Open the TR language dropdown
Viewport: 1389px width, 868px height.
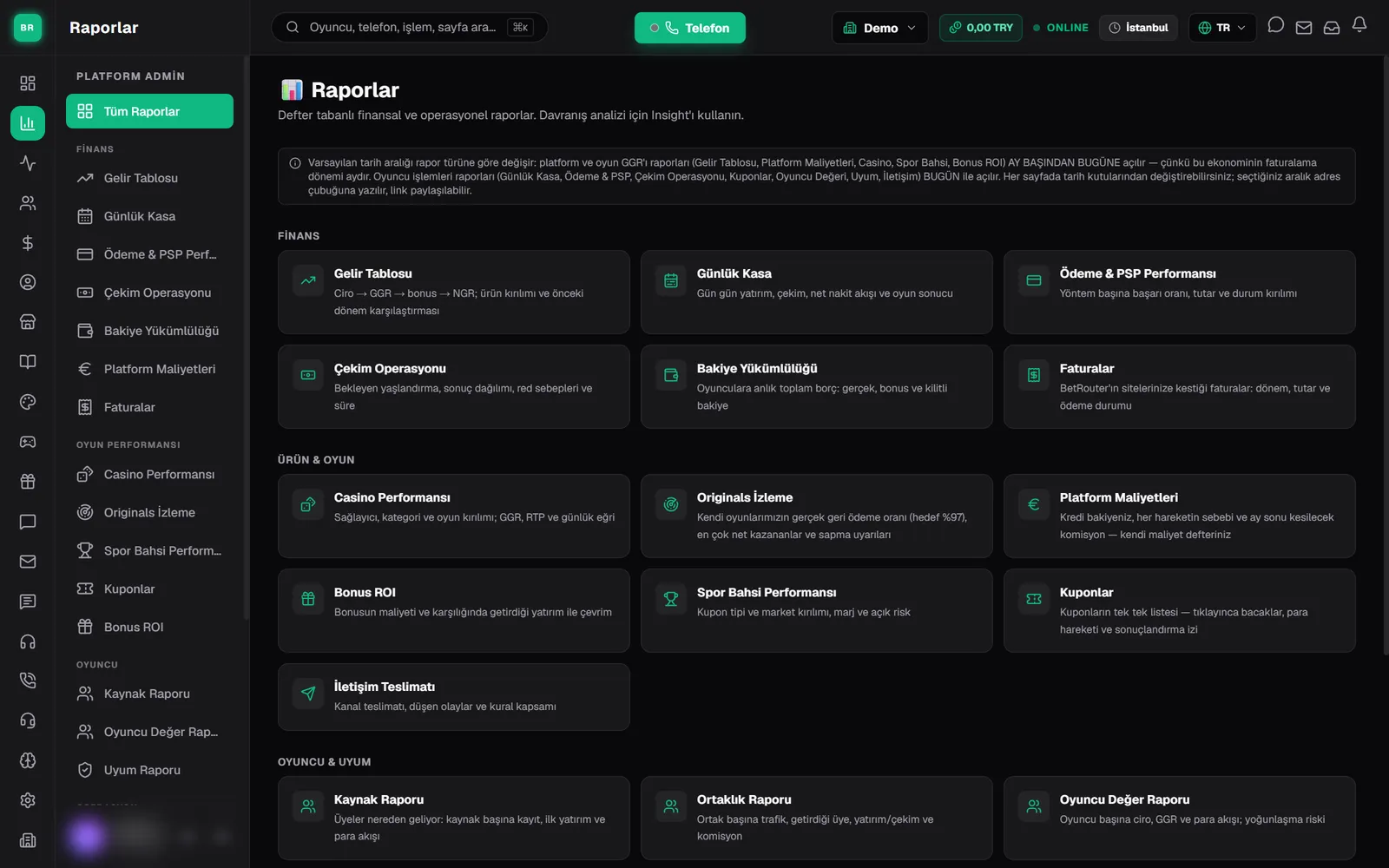coord(1222,28)
